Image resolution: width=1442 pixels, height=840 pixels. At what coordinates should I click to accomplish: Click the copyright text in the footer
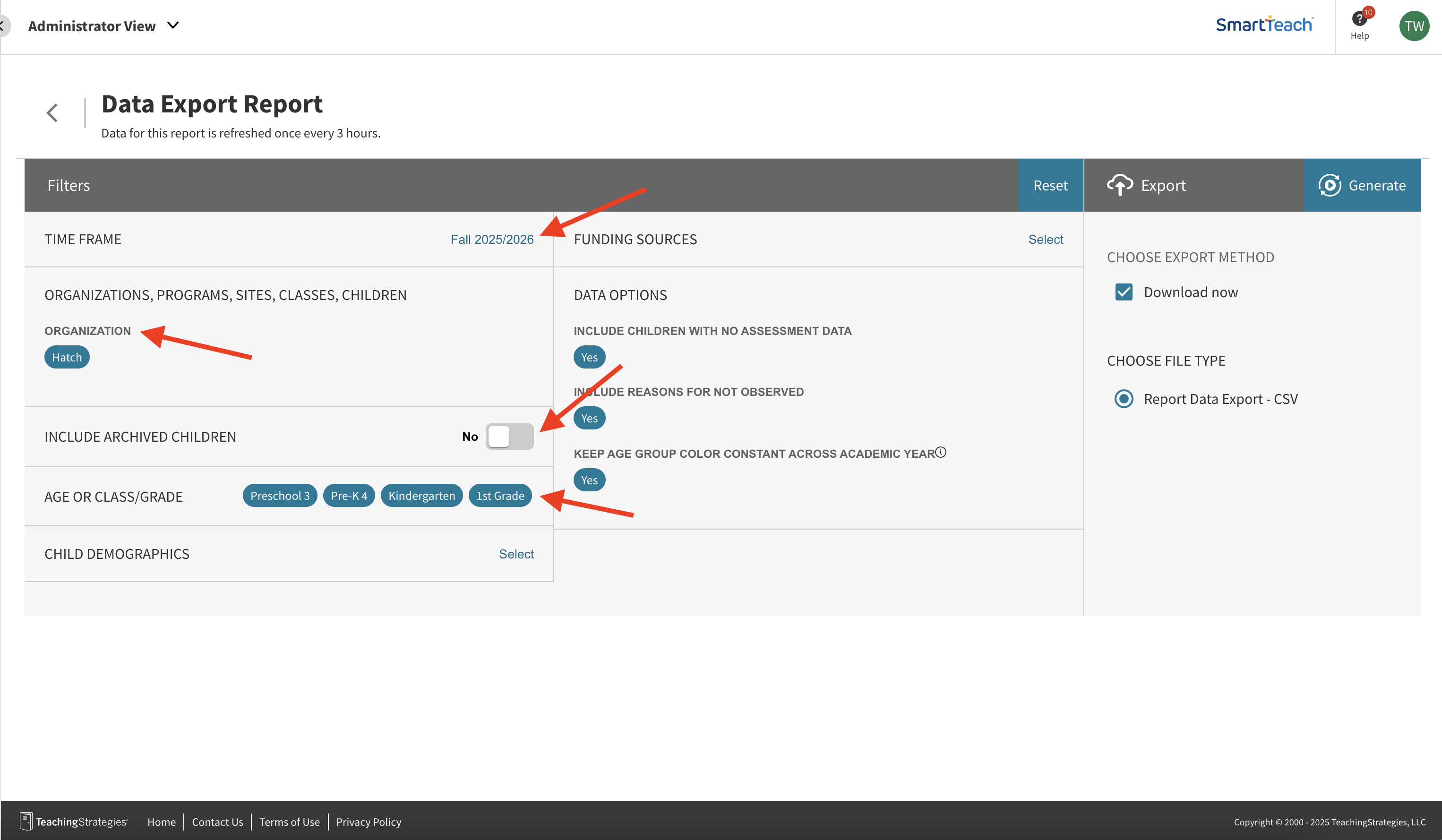[1329, 822]
